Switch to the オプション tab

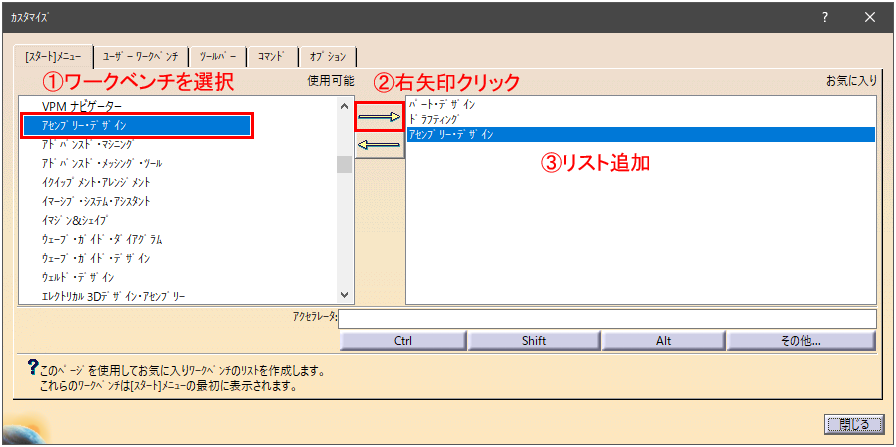[328, 57]
